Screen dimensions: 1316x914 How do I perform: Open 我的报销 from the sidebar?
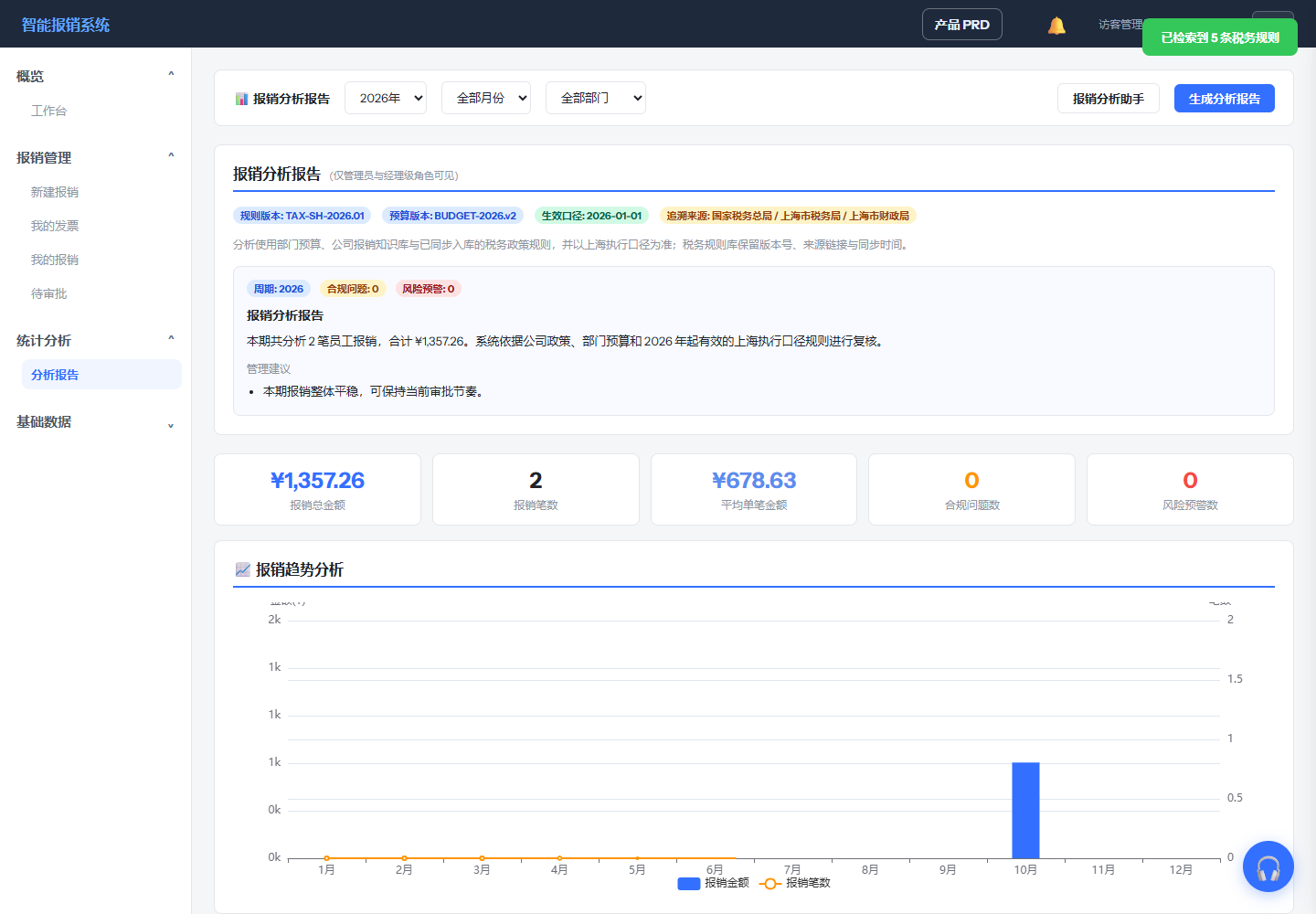point(55,260)
